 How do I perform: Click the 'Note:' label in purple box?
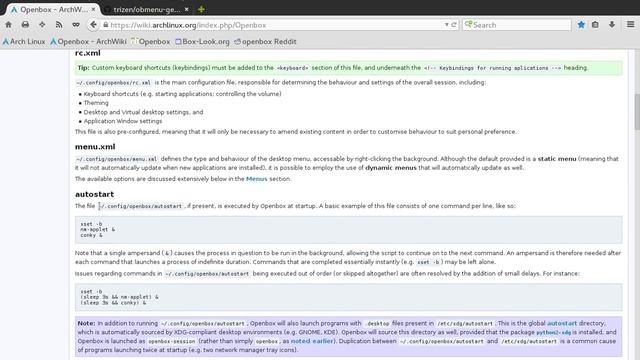pos(86,323)
